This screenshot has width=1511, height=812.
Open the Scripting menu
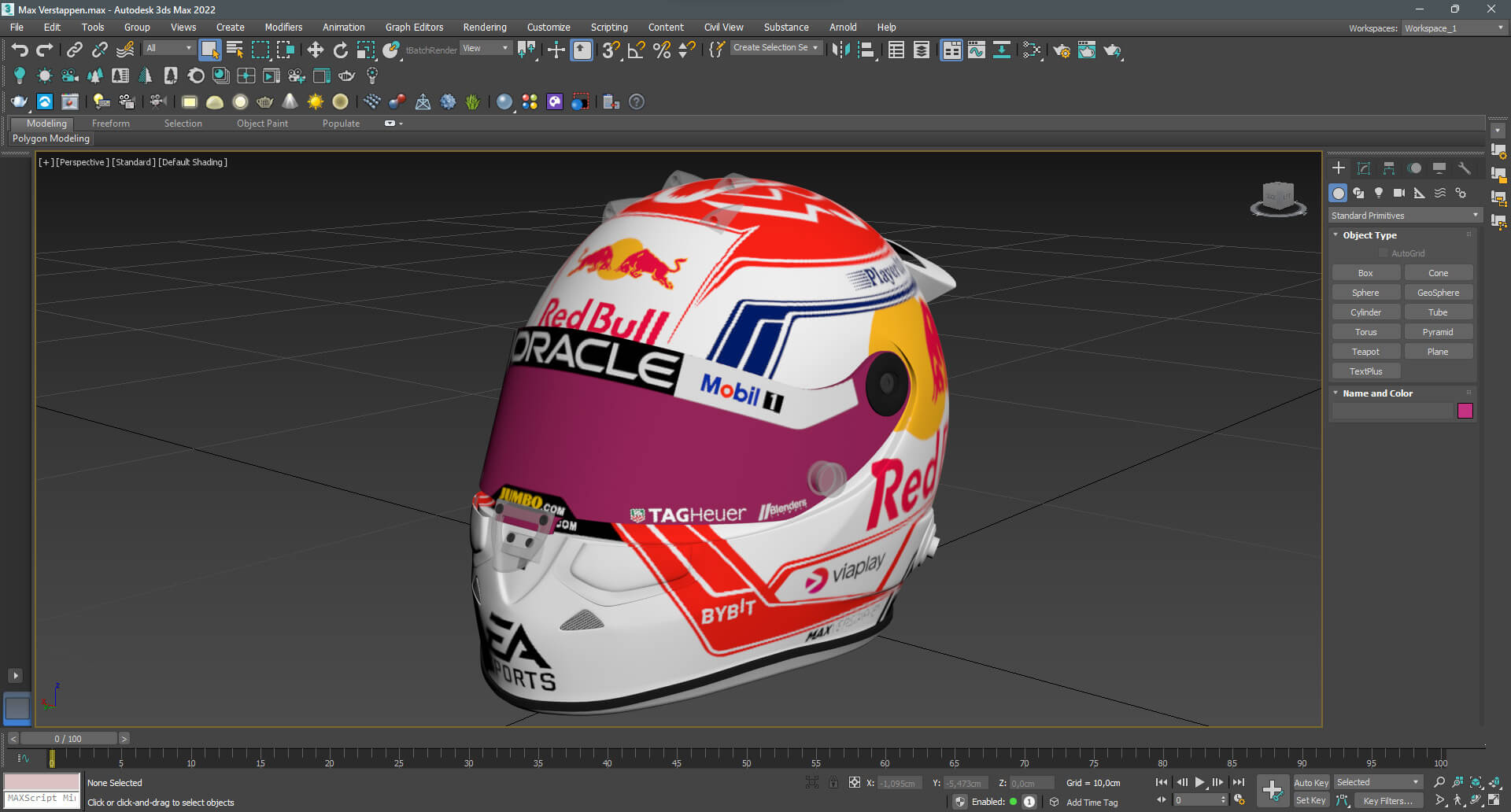coord(609,27)
